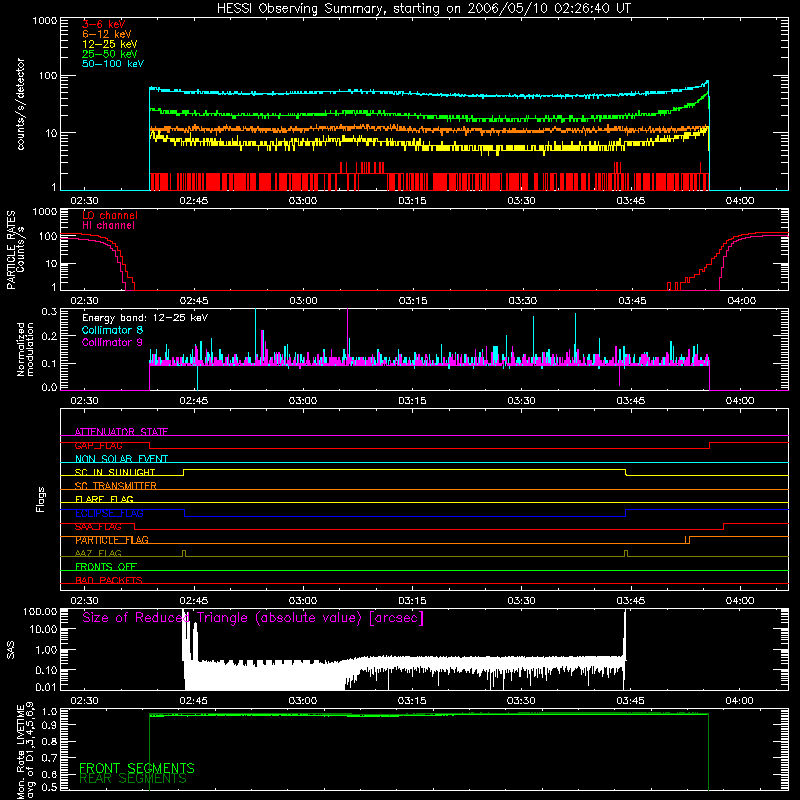This screenshot has height=800, width=800.
Task: Click the Normalized modulation axis title
Action: click(25, 349)
